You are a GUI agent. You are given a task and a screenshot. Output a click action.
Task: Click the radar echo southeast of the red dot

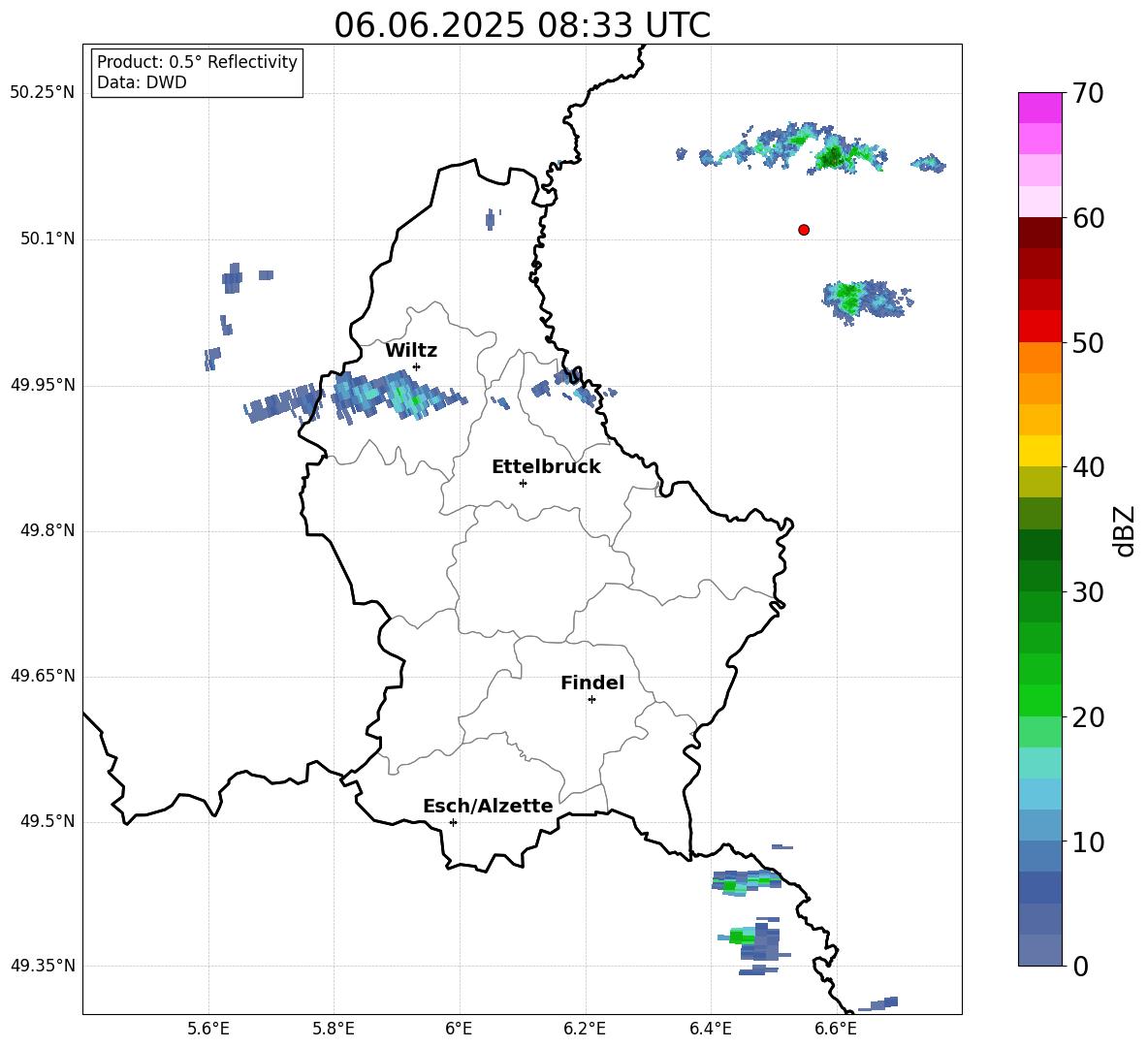point(867,301)
